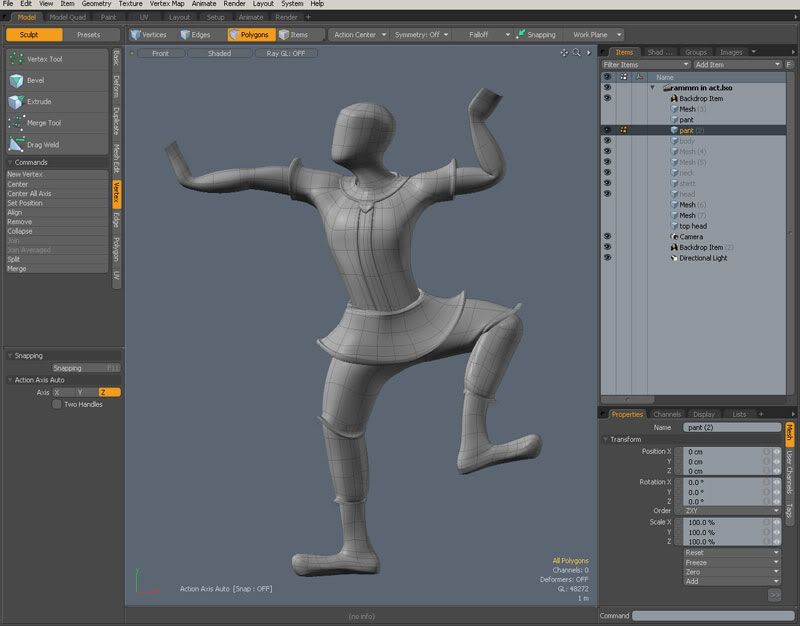
Task: Click the top head mesh icon
Action: pyautogui.click(x=674, y=226)
